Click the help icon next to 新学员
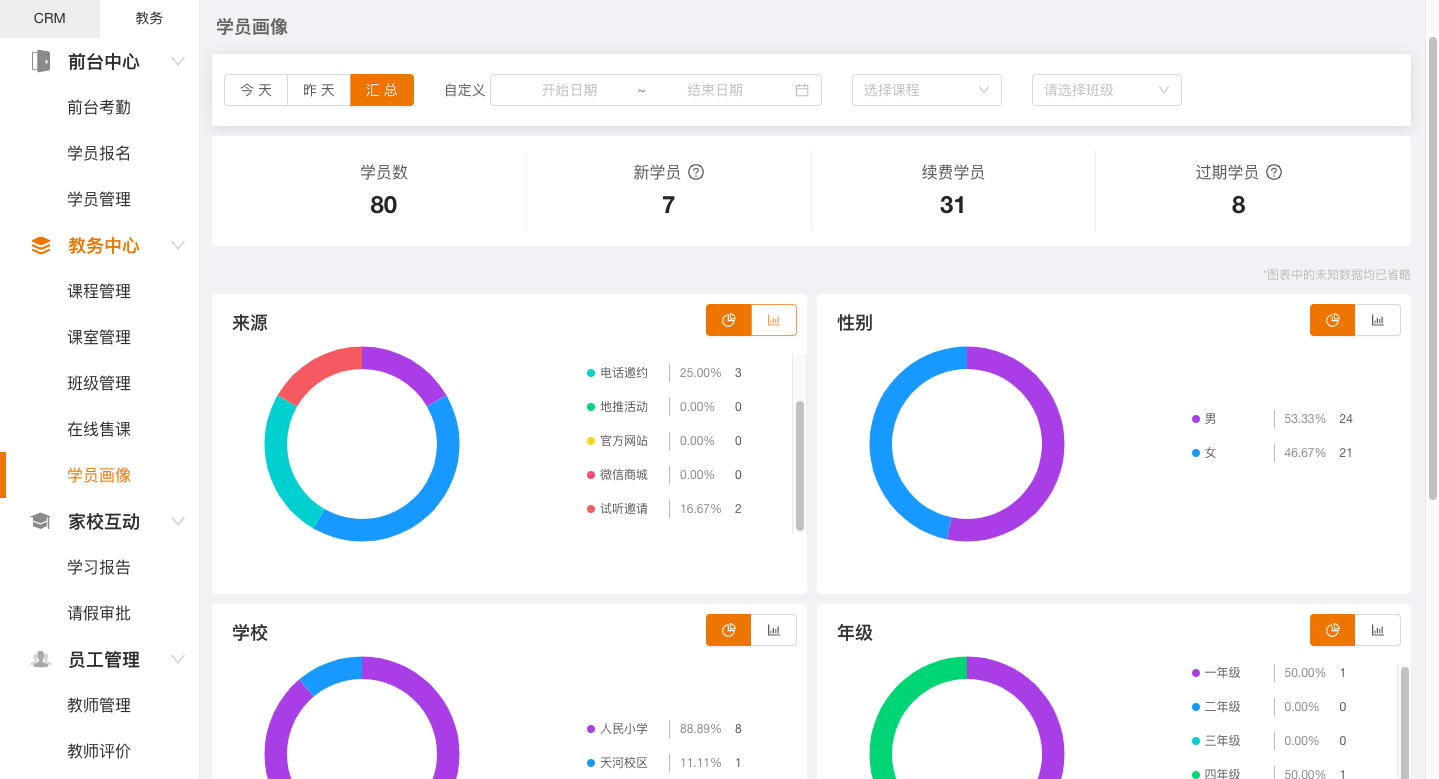The image size is (1439, 779). [696, 172]
